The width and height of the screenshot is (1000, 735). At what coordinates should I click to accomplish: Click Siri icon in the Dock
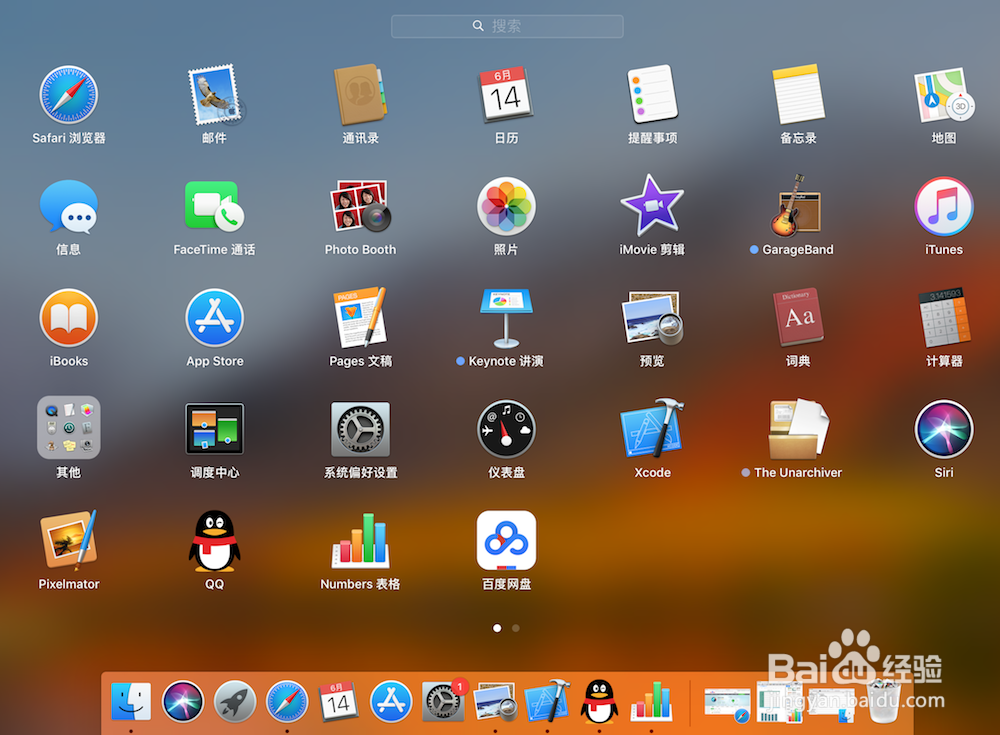183,701
